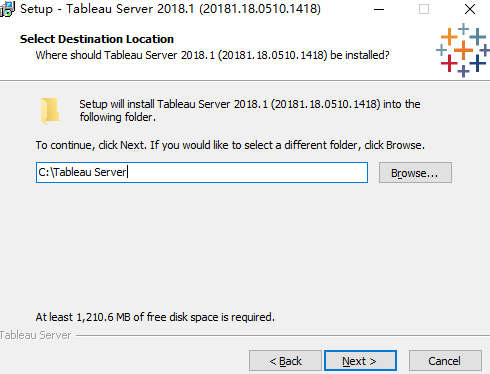Minimize the Setup window
Image resolution: width=490 pixels, height=374 pixels.
point(379,9)
